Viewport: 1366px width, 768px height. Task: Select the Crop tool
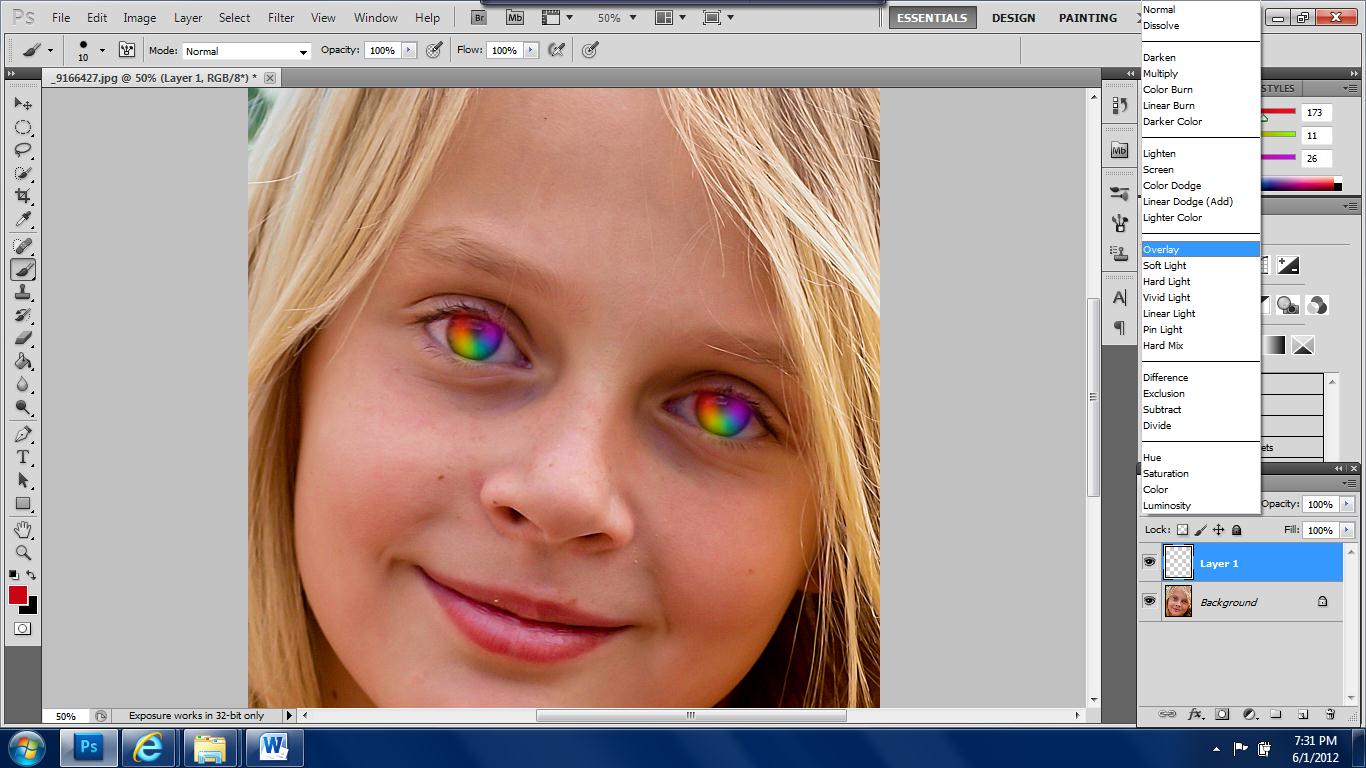tap(23, 196)
